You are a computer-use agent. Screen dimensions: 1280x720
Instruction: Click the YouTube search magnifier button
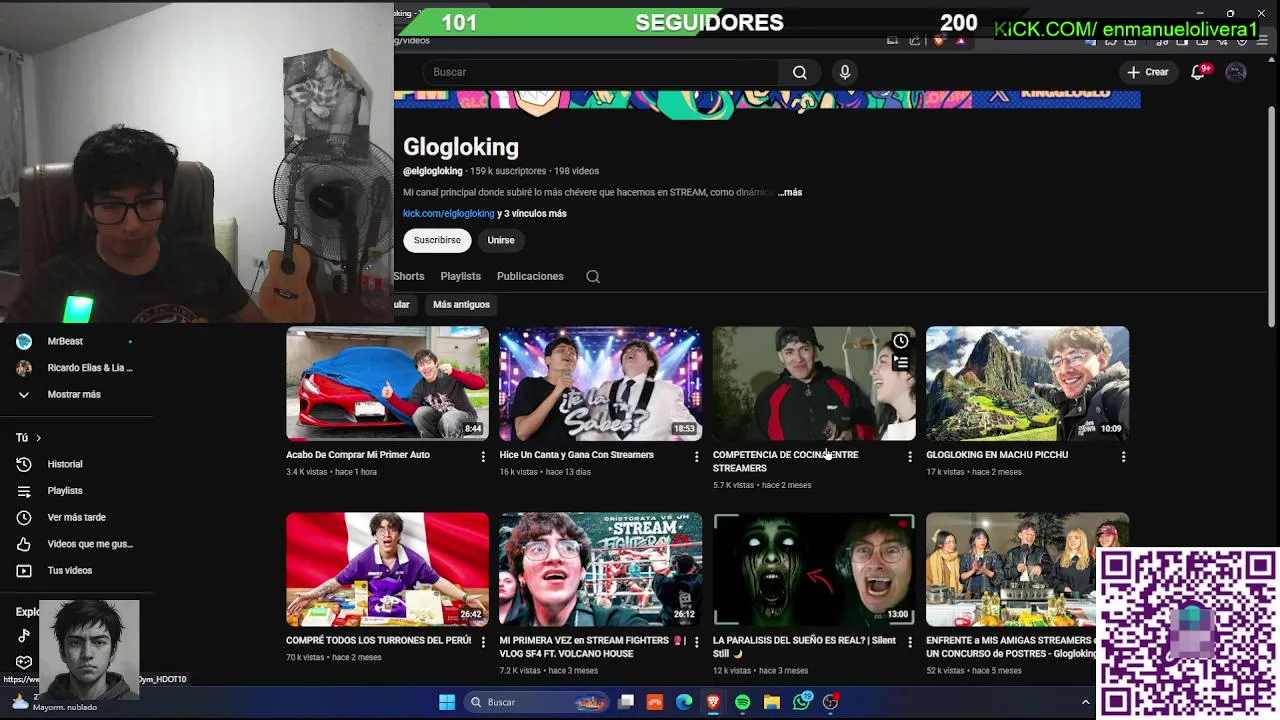pyautogui.click(x=800, y=72)
